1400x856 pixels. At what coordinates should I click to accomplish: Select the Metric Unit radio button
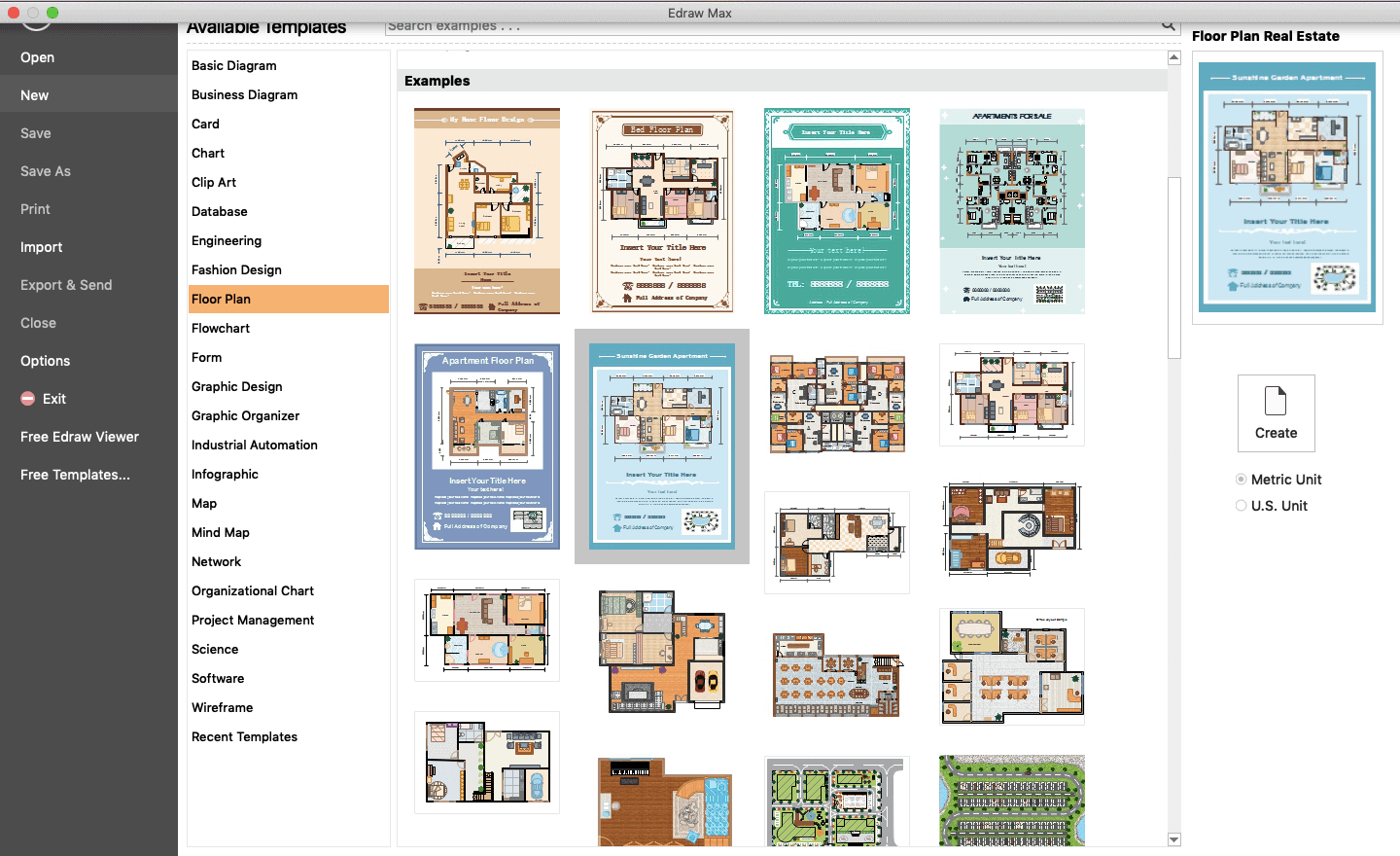1242,480
